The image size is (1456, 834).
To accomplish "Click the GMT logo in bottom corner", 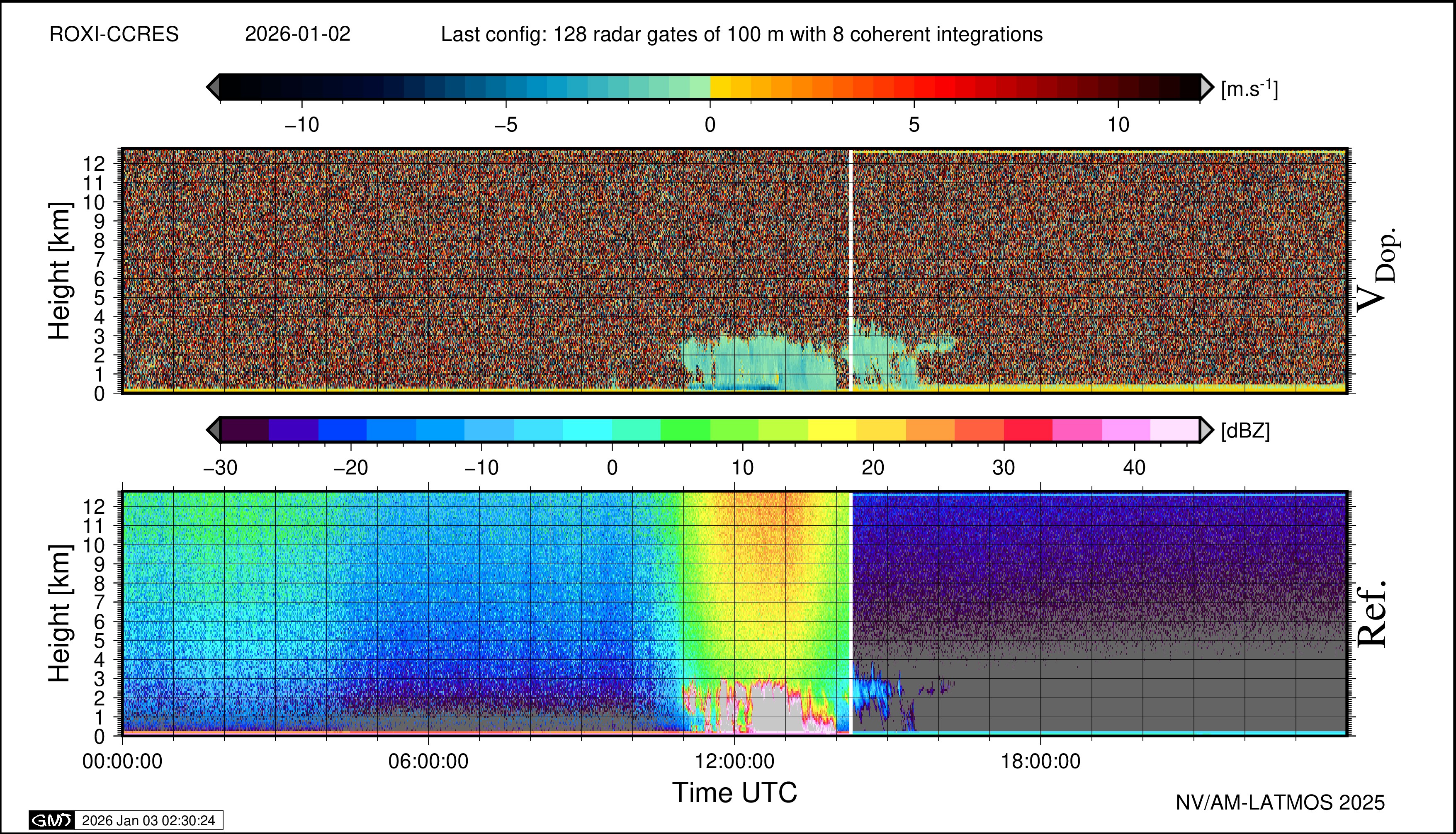I will click(51, 820).
